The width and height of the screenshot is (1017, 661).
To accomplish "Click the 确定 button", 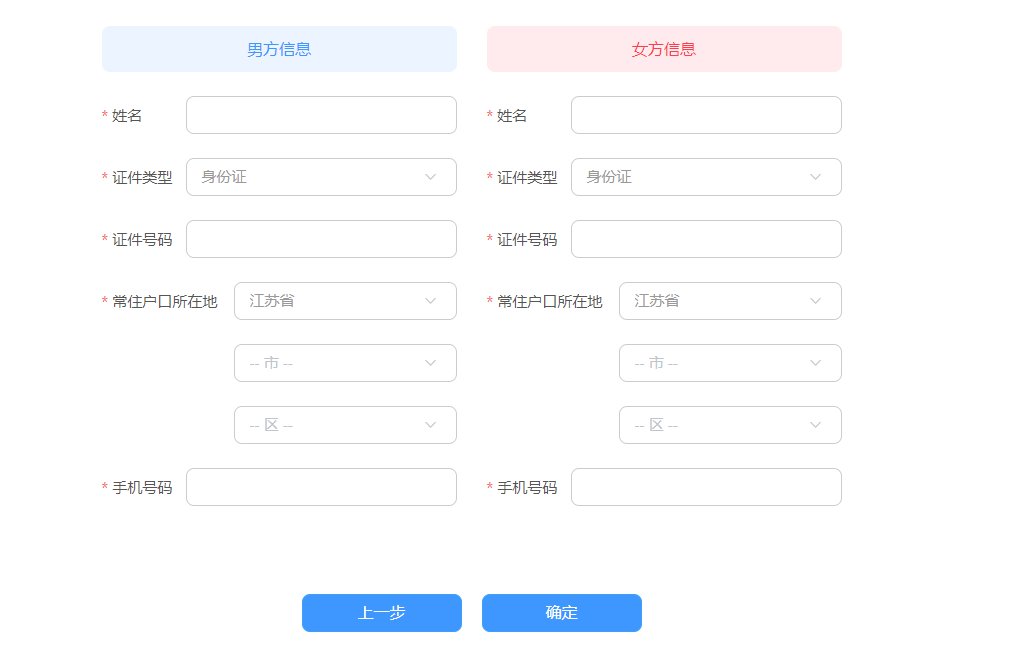I will (562, 613).
